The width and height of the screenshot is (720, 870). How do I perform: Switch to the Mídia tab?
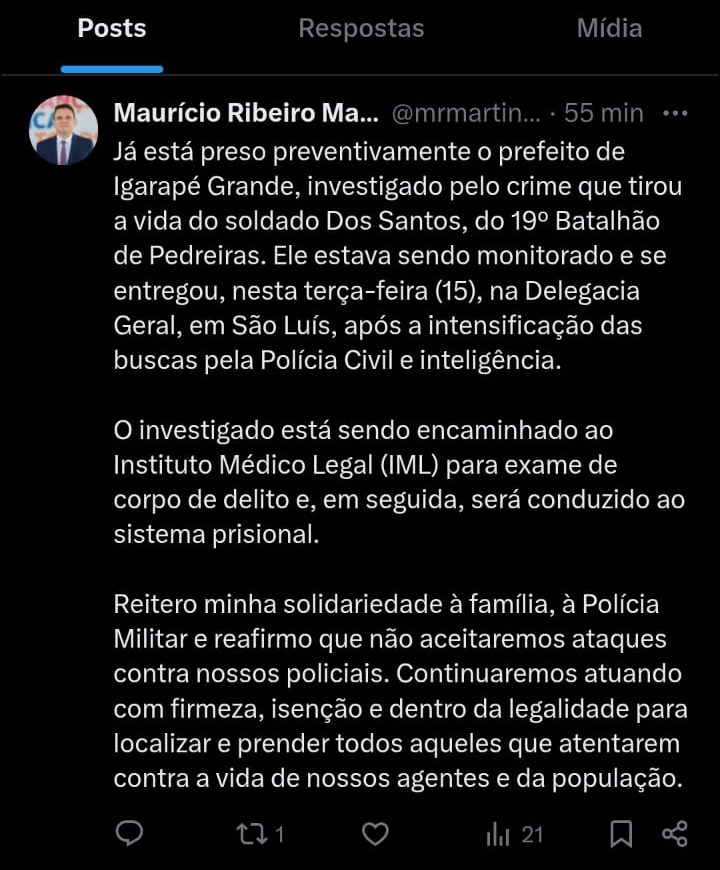click(609, 29)
